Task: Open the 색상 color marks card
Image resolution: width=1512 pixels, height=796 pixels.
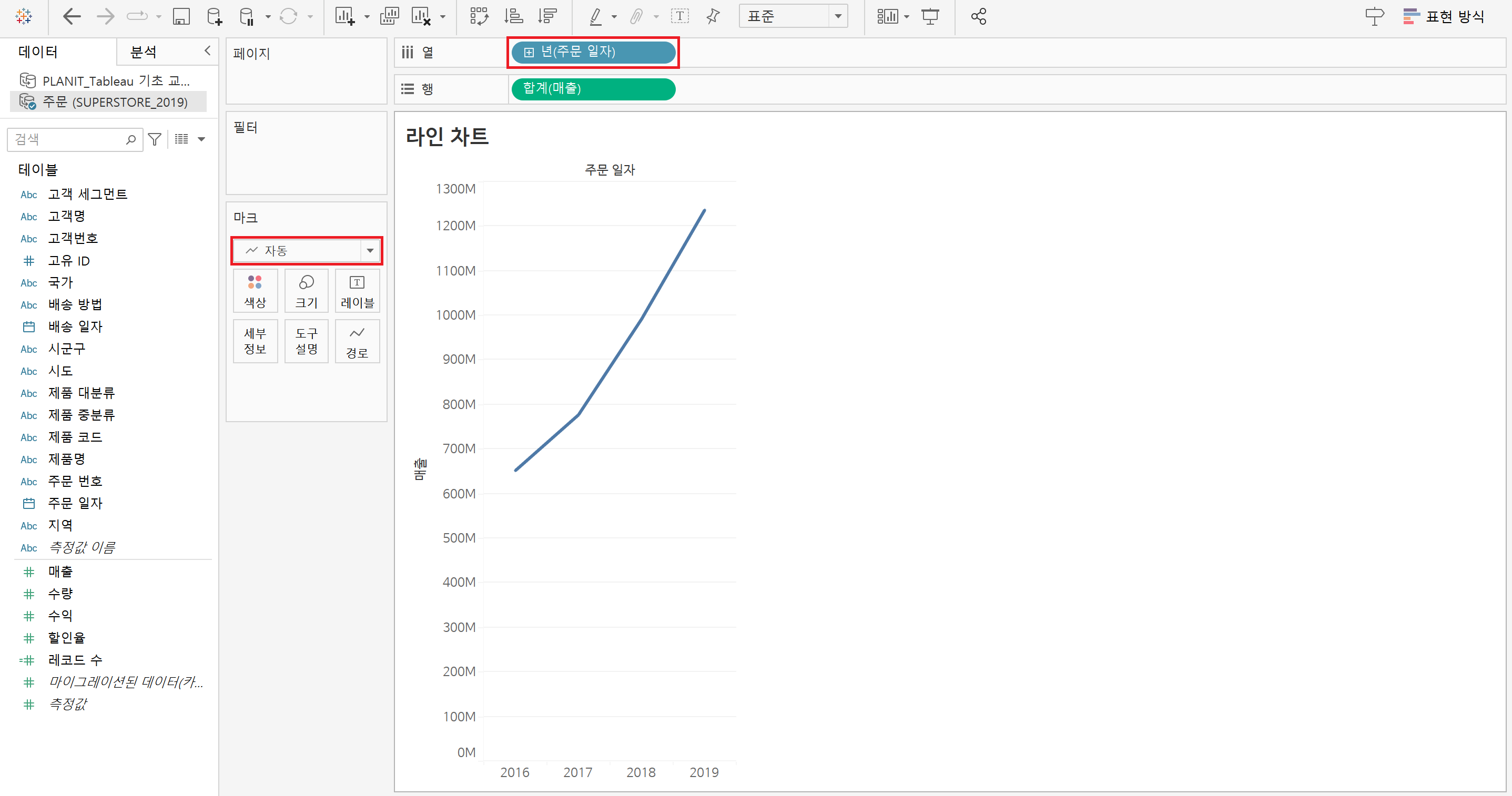Action: [255, 291]
